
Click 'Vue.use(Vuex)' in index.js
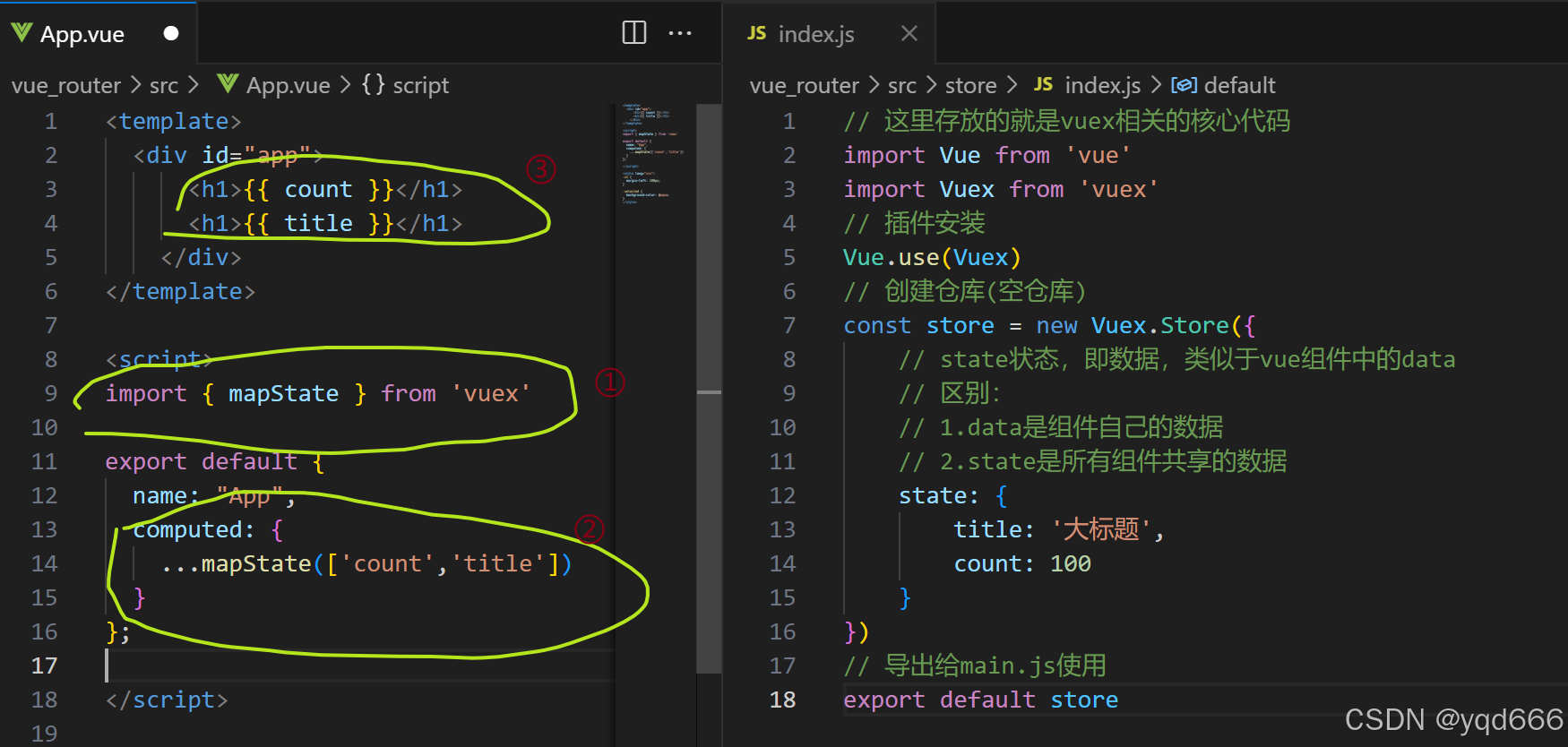point(932,257)
